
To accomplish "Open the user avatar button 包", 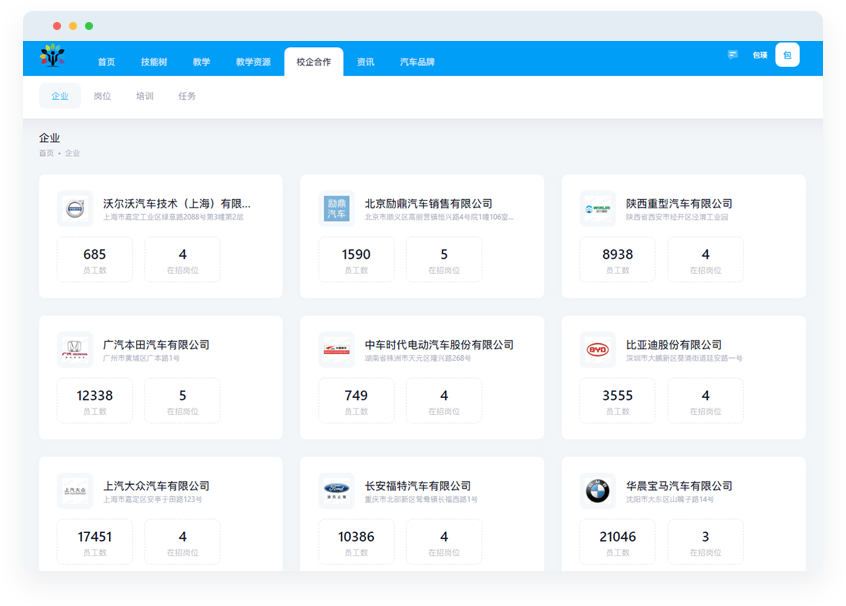I will [787, 55].
